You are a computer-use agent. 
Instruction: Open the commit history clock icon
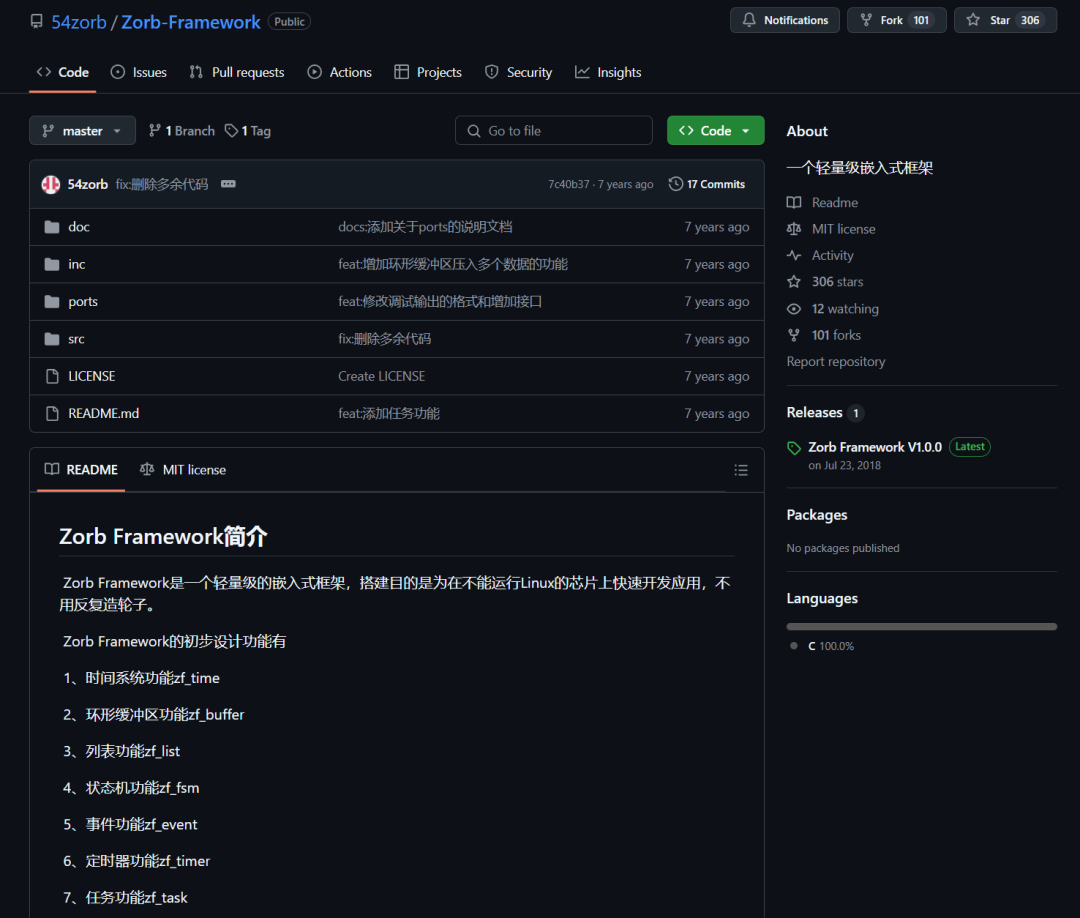tap(678, 183)
